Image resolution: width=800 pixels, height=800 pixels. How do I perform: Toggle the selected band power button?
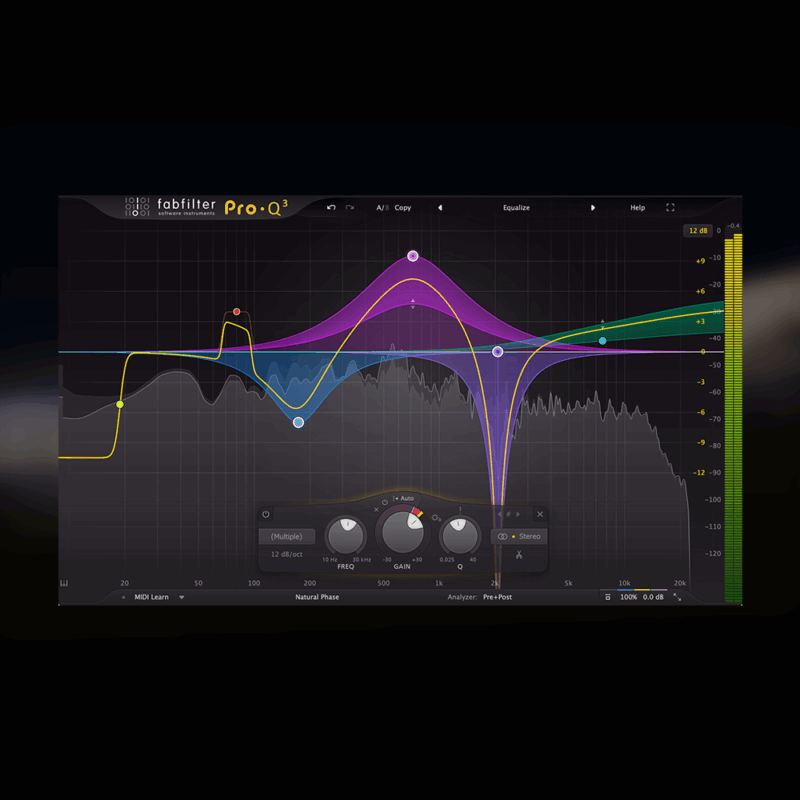[x=266, y=514]
